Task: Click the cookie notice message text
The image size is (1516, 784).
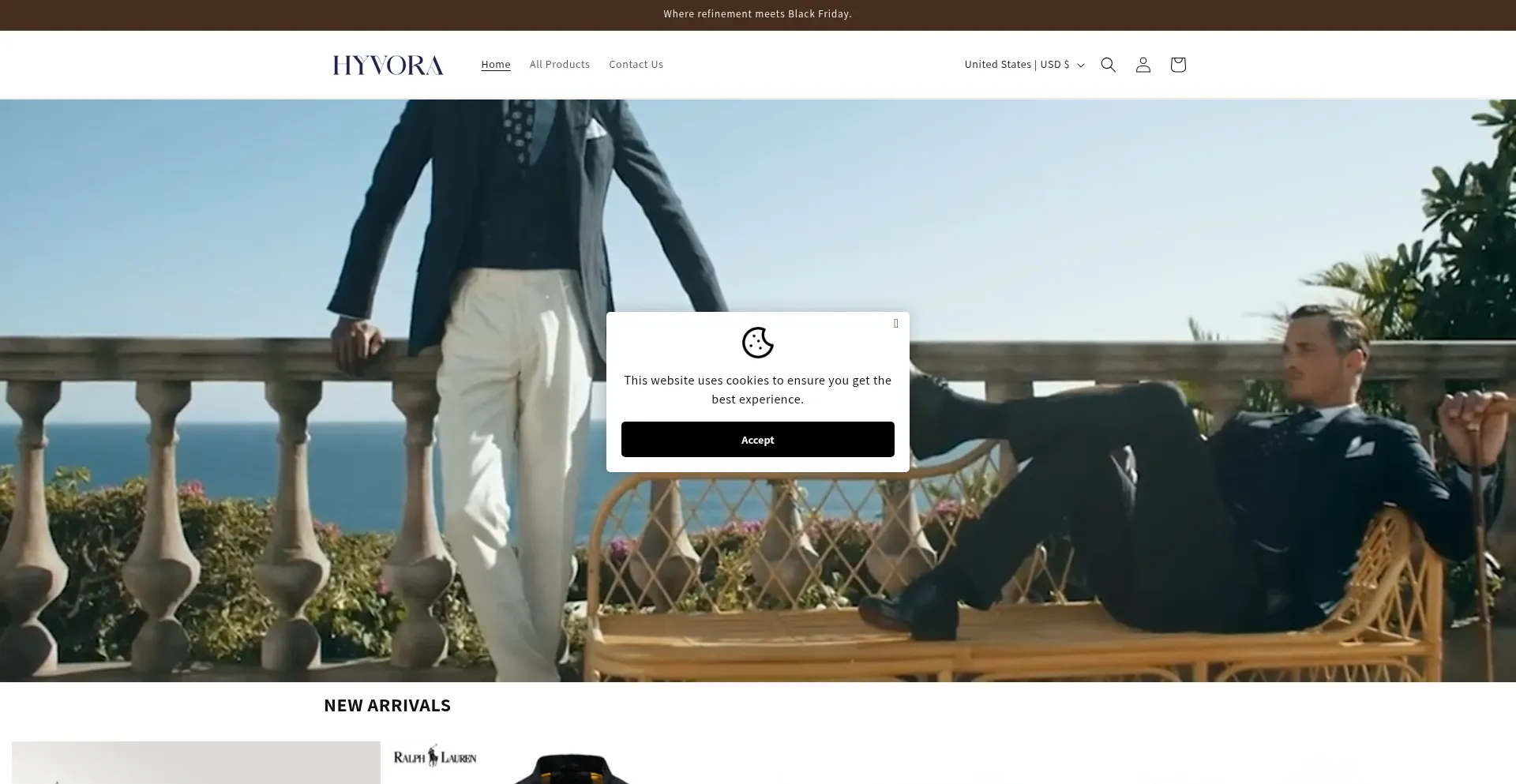Action: (x=757, y=389)
